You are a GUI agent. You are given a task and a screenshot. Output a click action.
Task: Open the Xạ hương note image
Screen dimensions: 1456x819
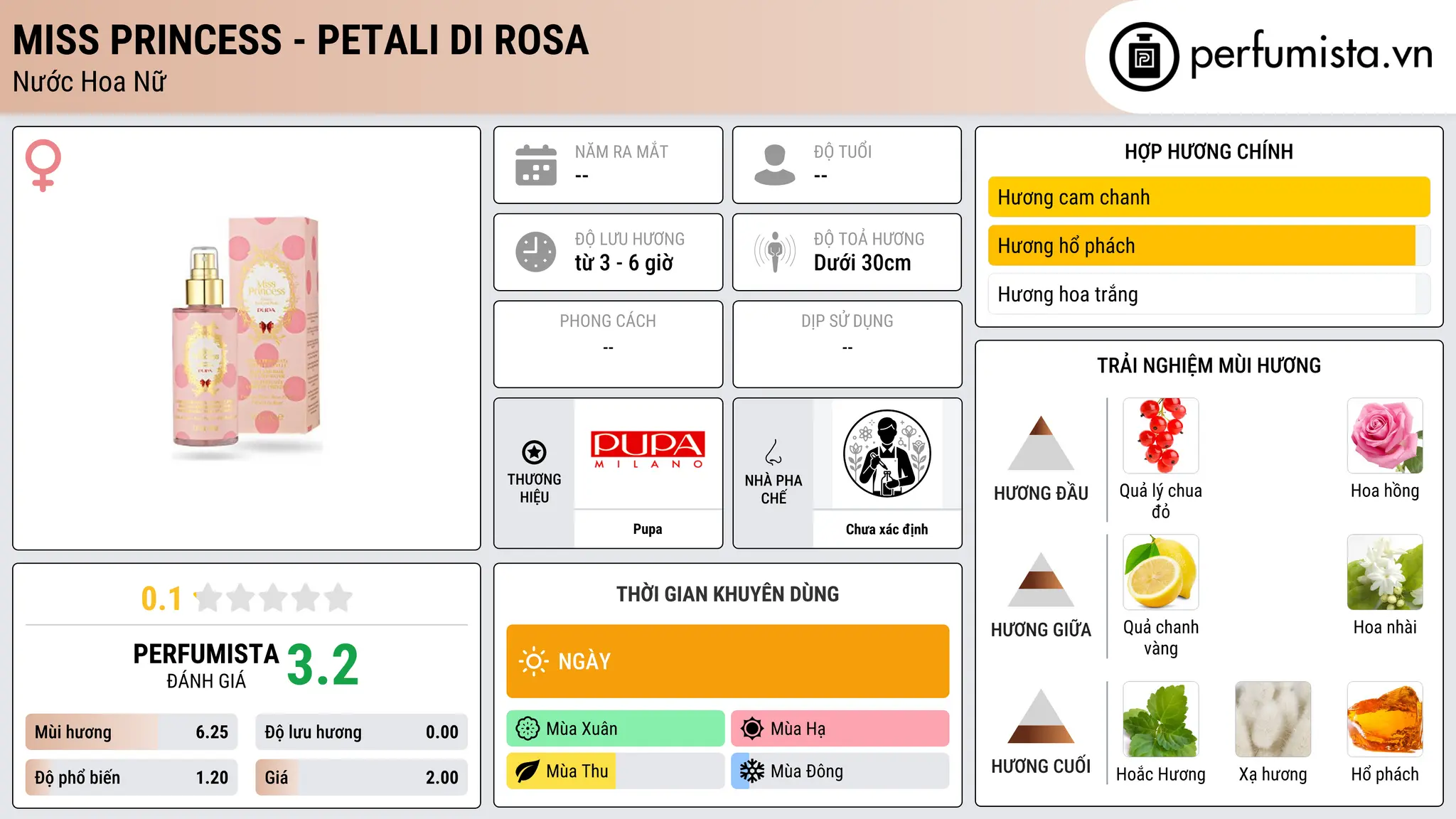tap(1273, 719)
